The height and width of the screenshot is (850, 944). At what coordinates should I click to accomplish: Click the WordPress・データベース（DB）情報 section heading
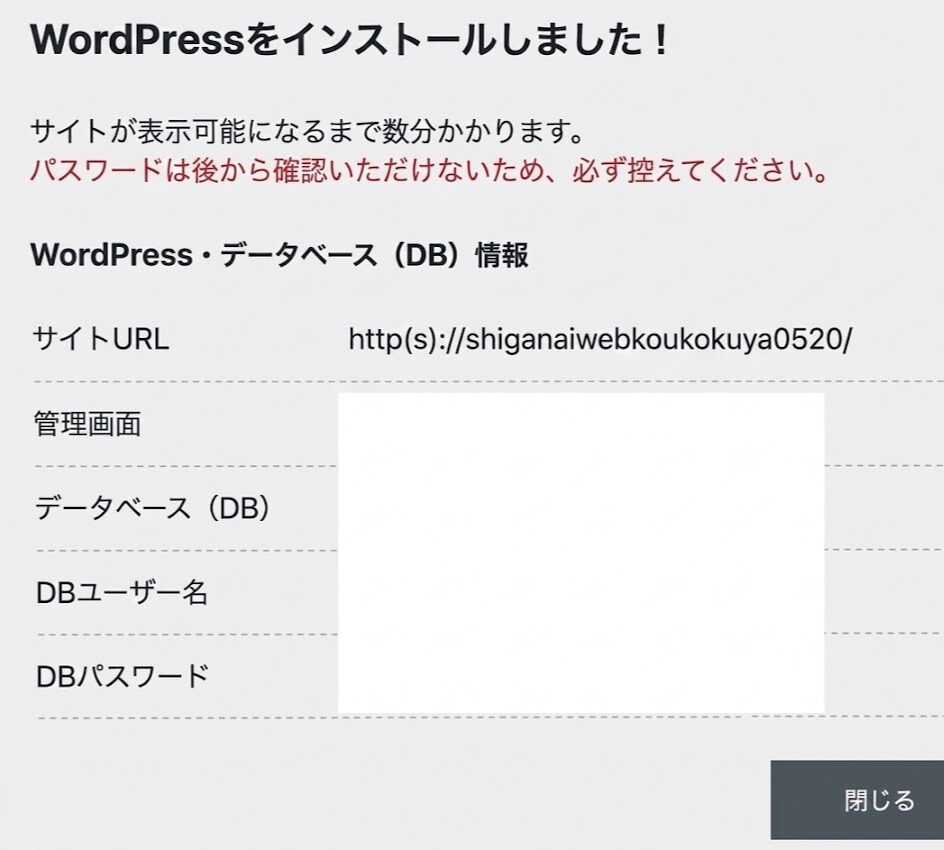(x=279, y=255)
